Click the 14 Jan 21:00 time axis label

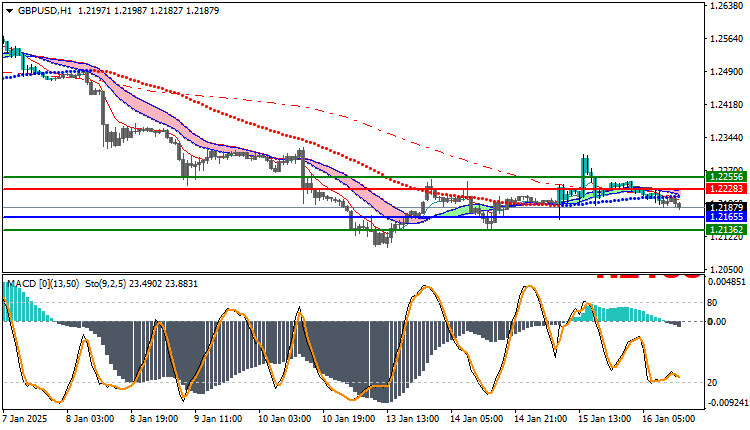point(540,419)
